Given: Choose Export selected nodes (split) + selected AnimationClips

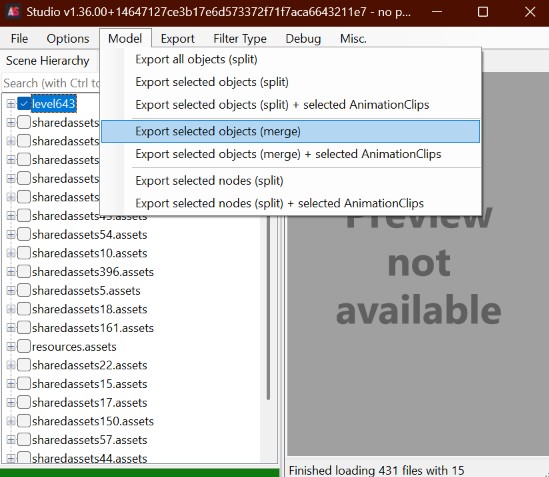Looking at the screenshot, I should 290,203.
